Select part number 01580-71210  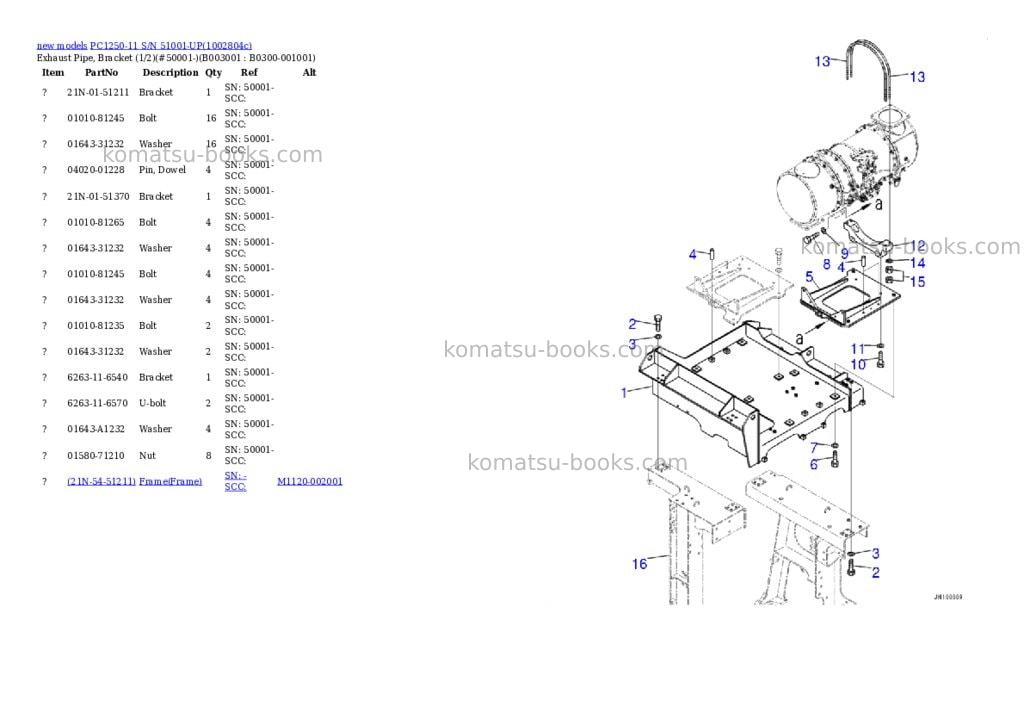click(x=95, y=455)
